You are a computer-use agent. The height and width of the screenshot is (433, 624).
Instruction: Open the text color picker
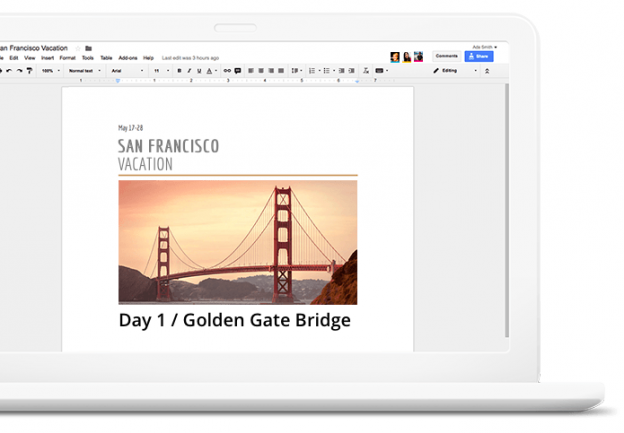[x=209, y=71]
